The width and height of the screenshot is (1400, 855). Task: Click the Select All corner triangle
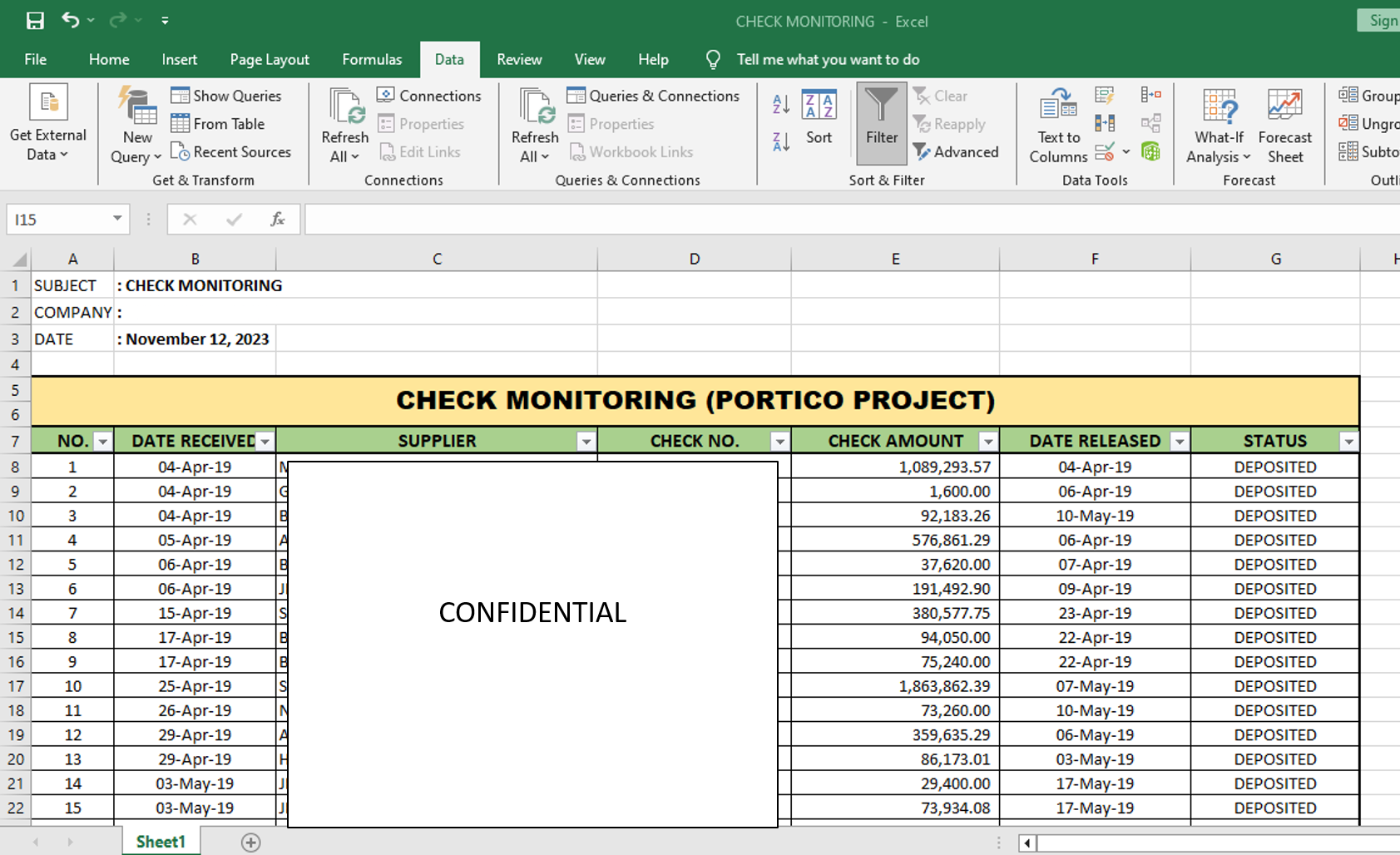(19, 259)
